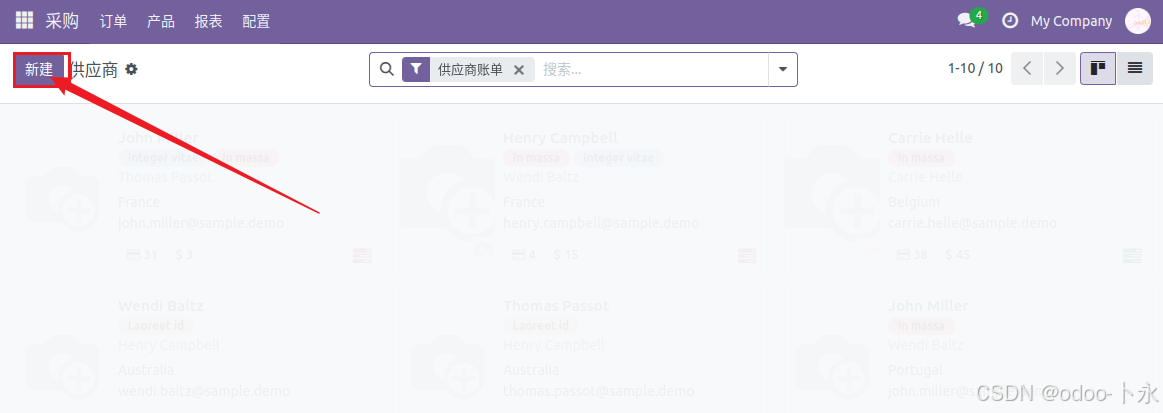The width and height of the screenshot is (1163, 413).
Task: Expand the search options dropdown arrow
Action: pyautogui.click(x=783, y=70)
